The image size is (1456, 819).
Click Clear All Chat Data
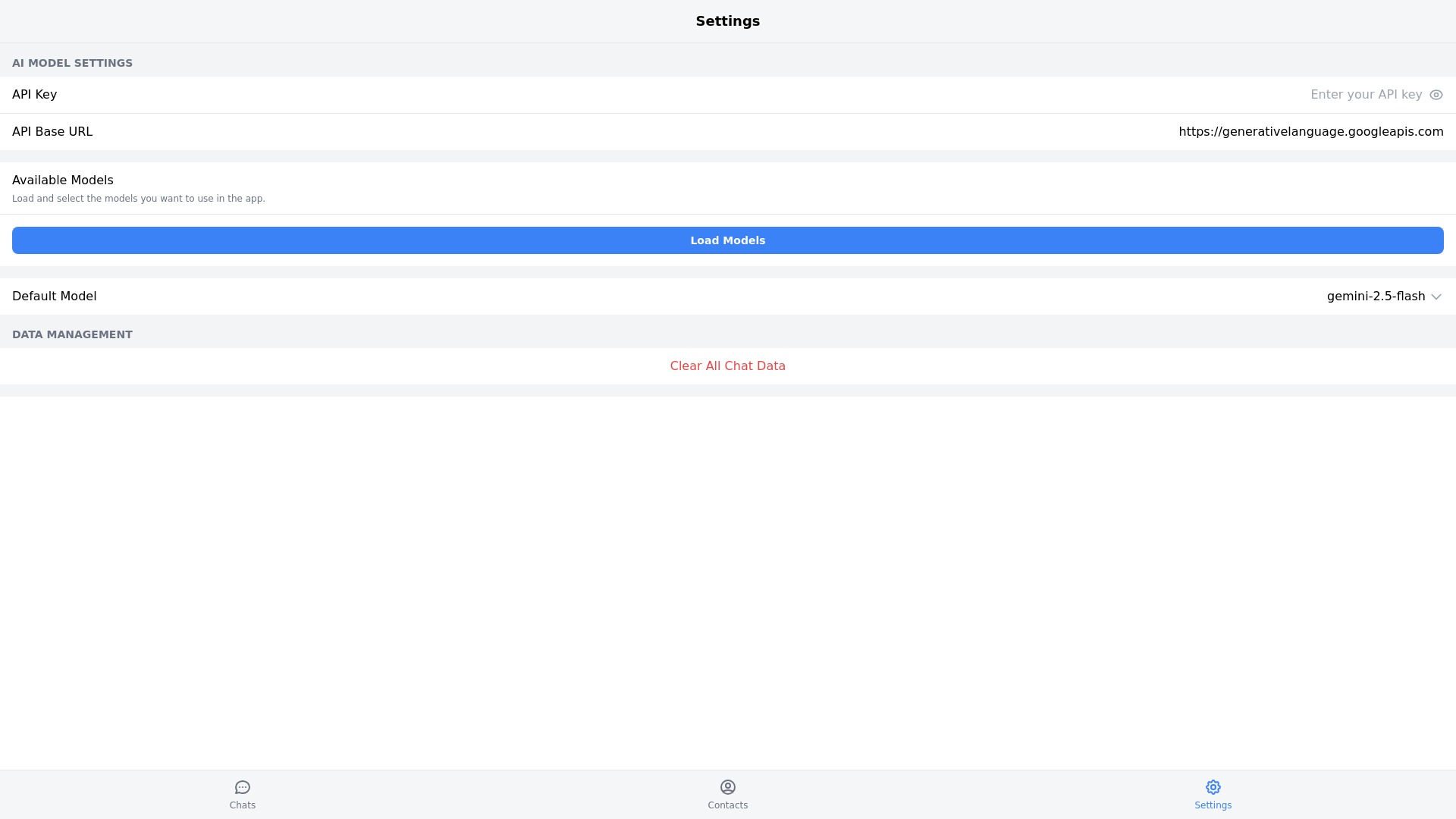coord(728,366)
